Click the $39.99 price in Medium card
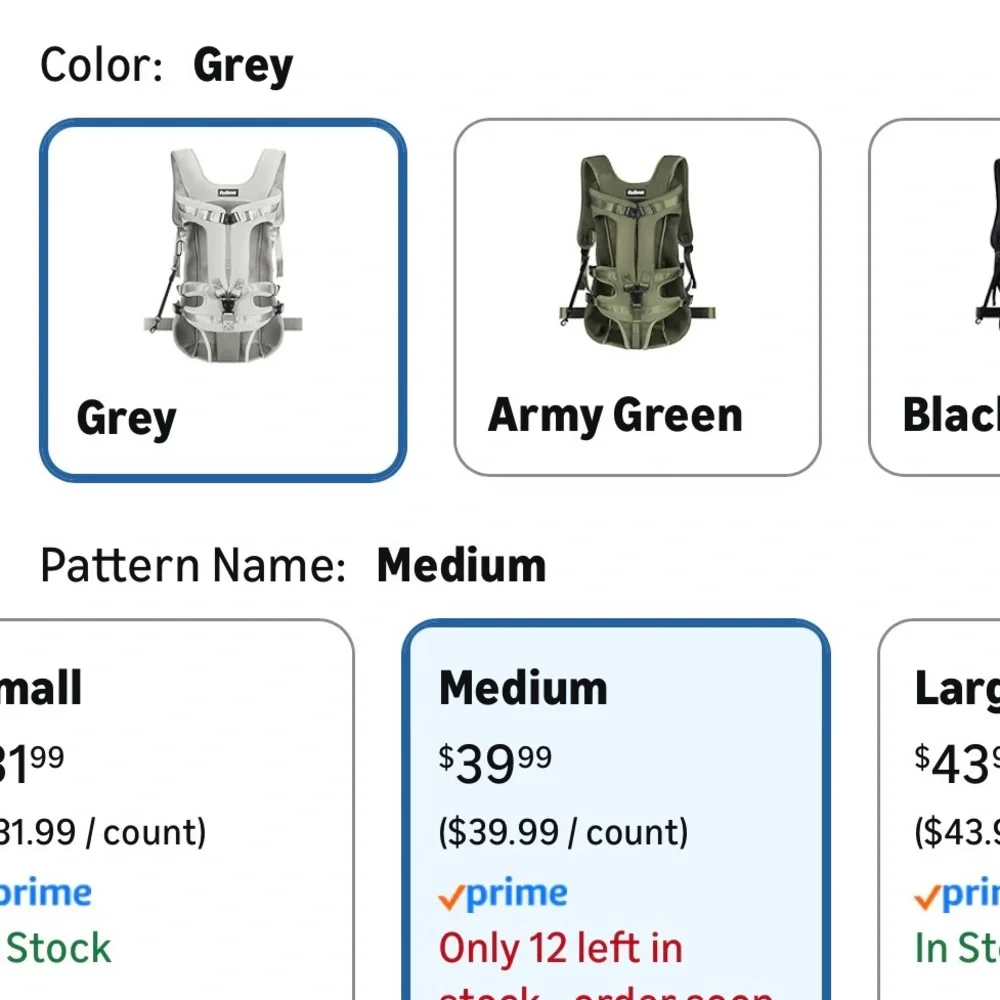The height and width of the screenshot is (1000, 1000). 495,763
